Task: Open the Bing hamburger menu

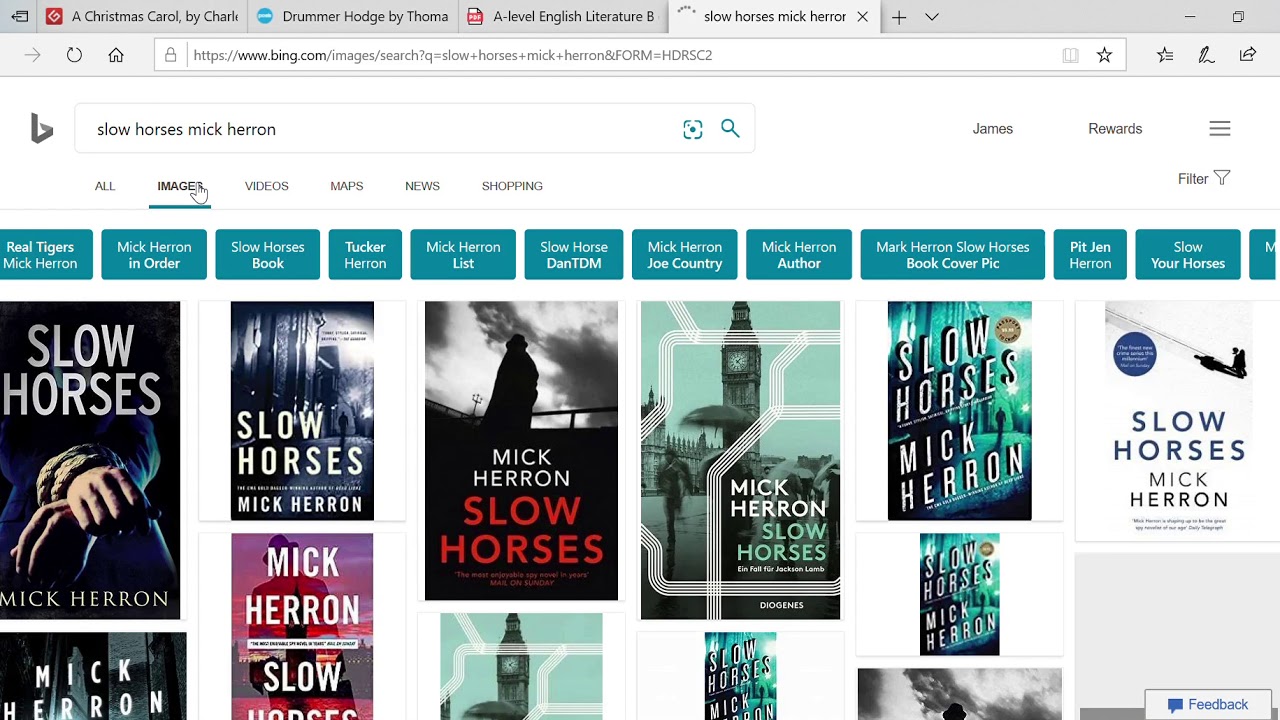Action: point(1219,128)
